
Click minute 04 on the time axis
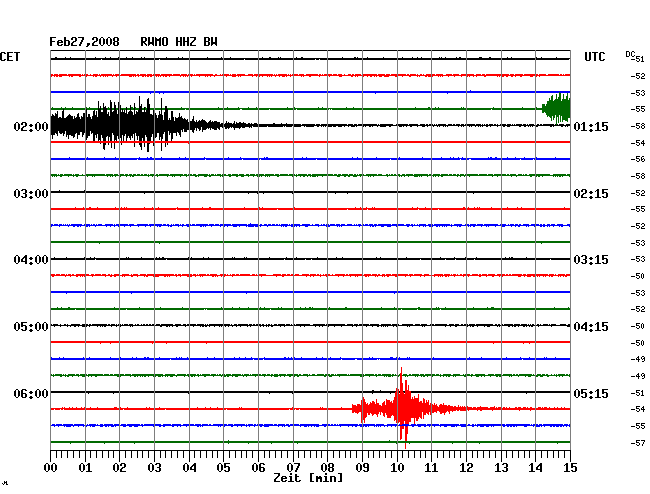189,467
